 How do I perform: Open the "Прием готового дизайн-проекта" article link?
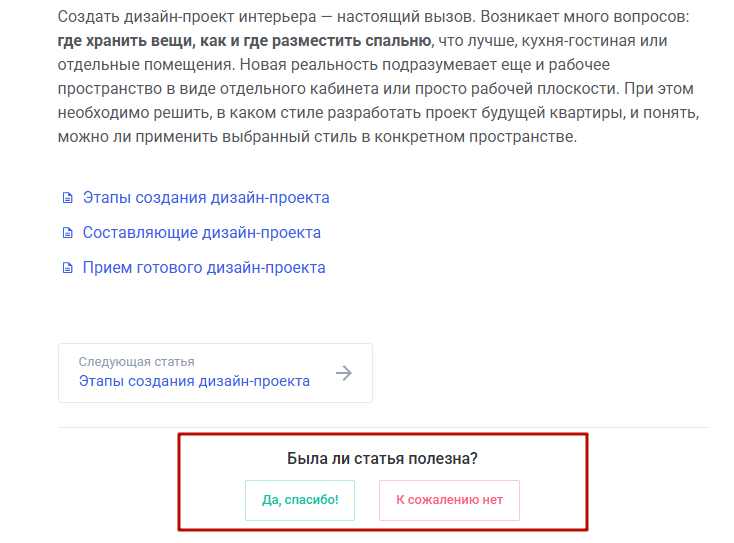204,268
